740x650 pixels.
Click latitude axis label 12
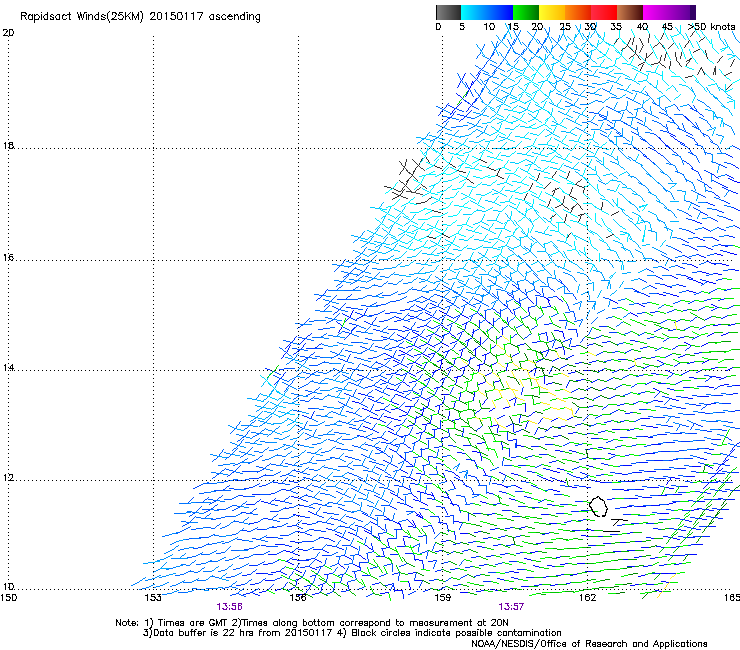(x=8, y=478)
